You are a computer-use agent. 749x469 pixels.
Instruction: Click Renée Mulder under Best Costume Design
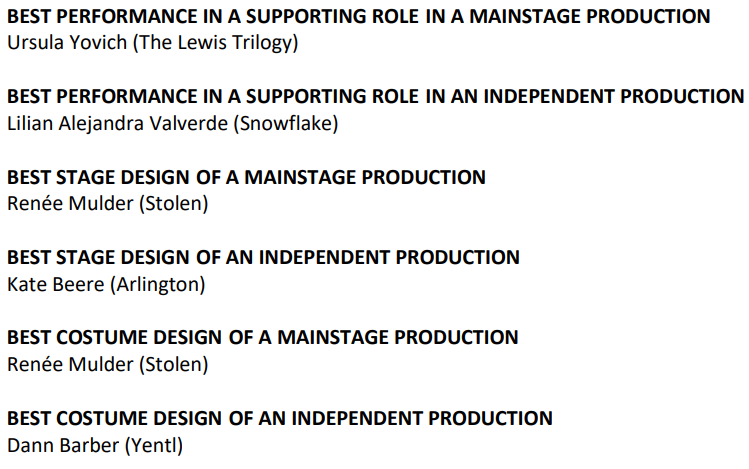click(70, 364)
